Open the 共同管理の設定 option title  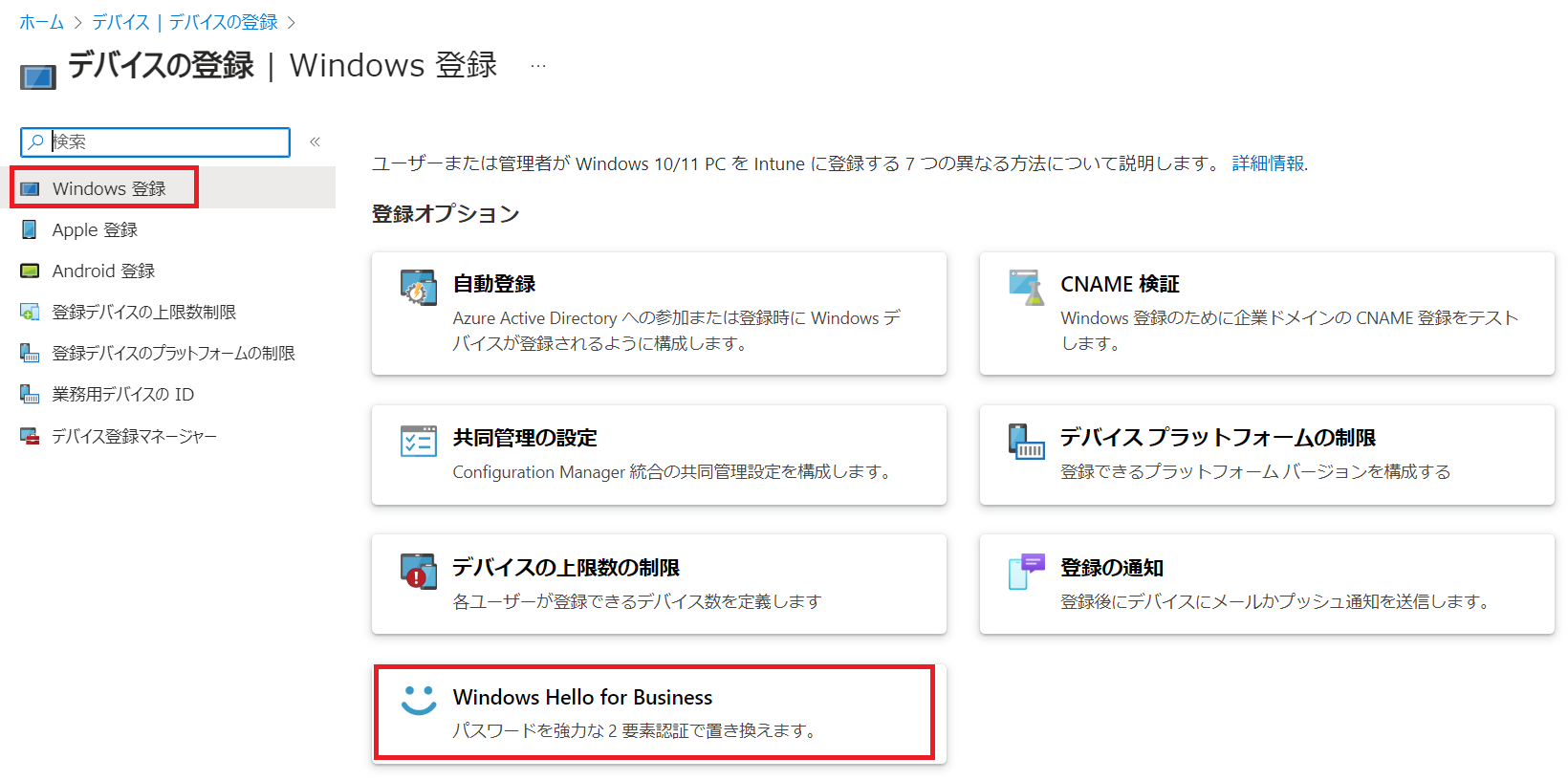click(x=525, y=438)
